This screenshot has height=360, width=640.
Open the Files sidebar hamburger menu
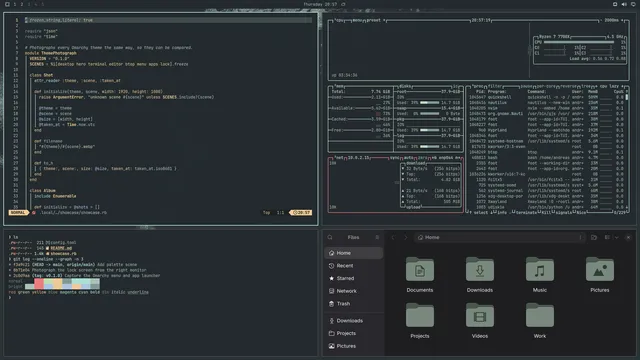point(377,237)
